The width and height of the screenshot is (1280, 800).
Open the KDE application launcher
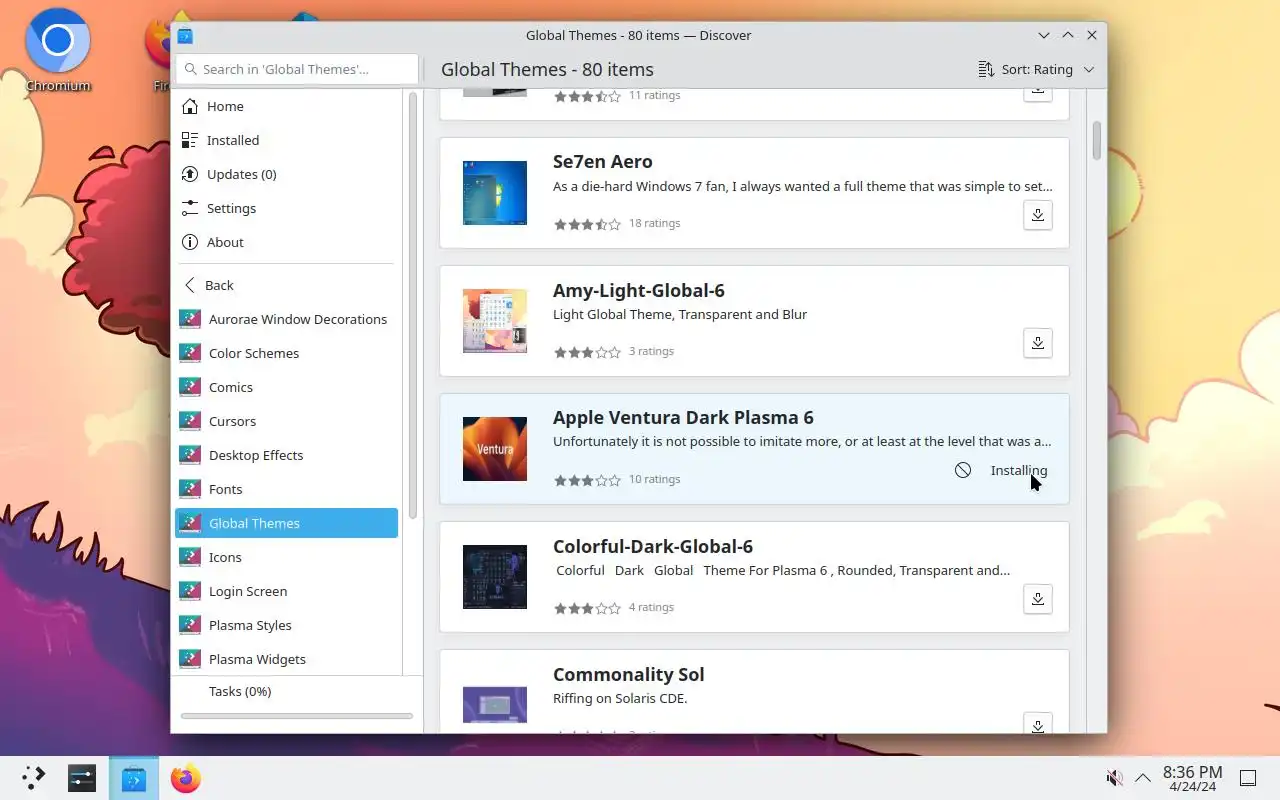34,778
